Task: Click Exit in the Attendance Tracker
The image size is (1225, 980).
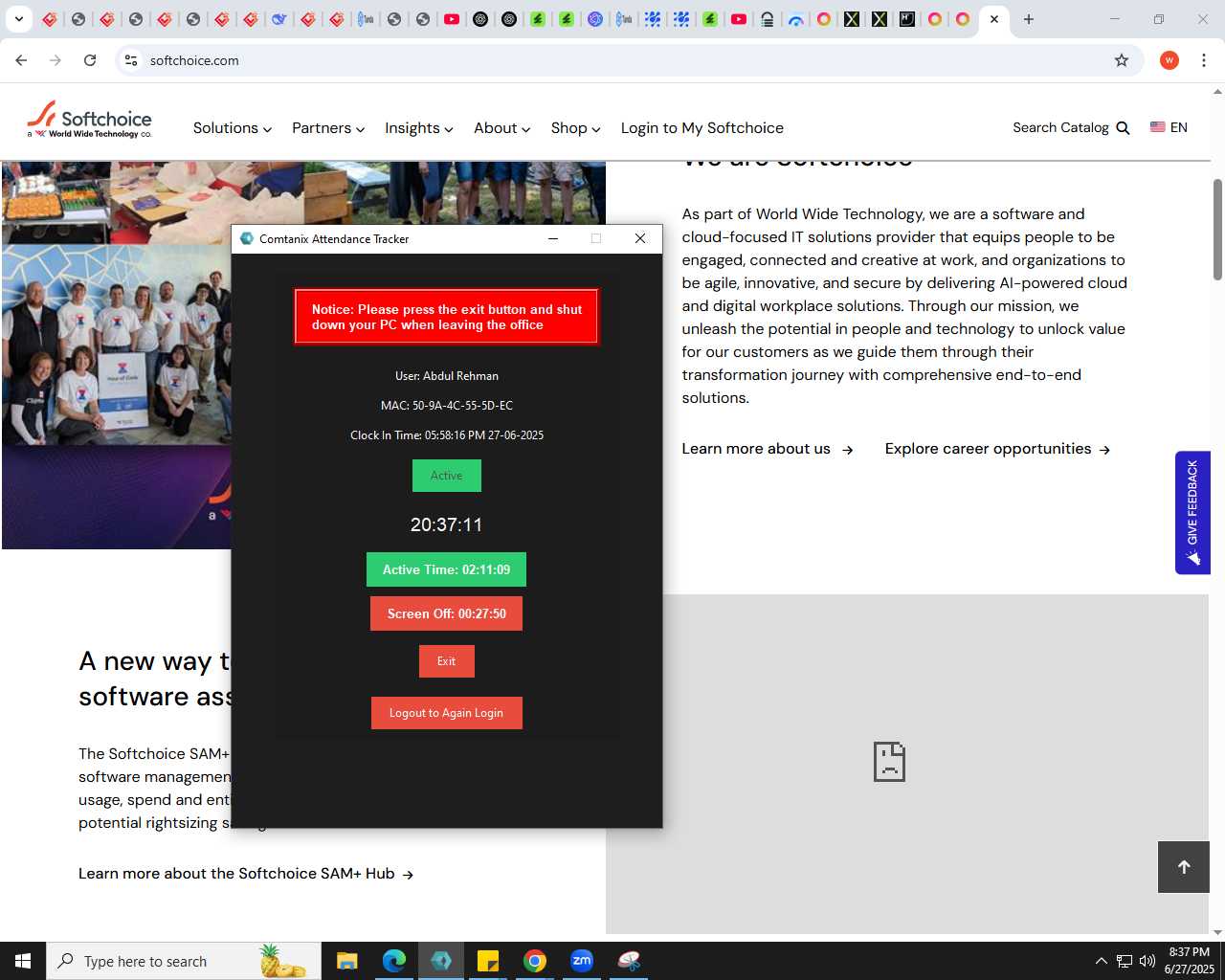Action: click(x=447, y=661)
